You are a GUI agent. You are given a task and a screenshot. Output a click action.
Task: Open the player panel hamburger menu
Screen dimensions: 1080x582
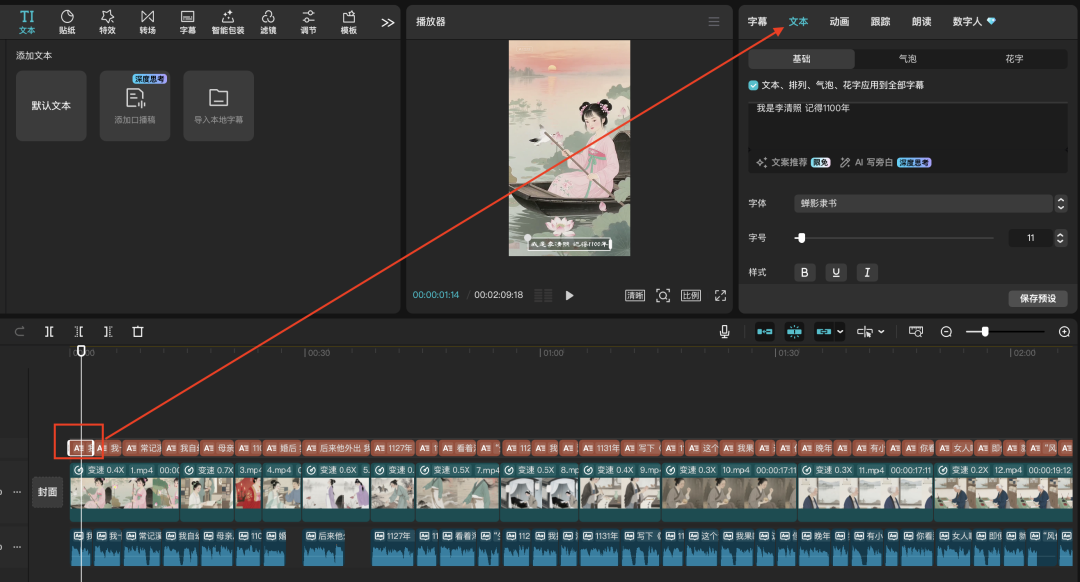713,22
